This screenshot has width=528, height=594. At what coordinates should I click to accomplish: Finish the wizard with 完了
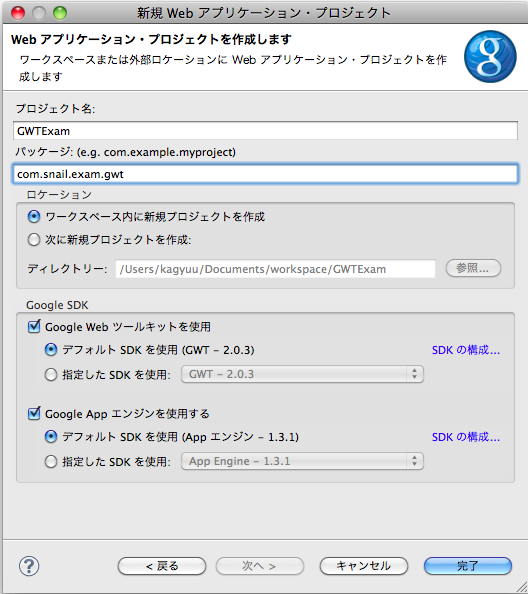pyautogui.click(x=468, y=566)
